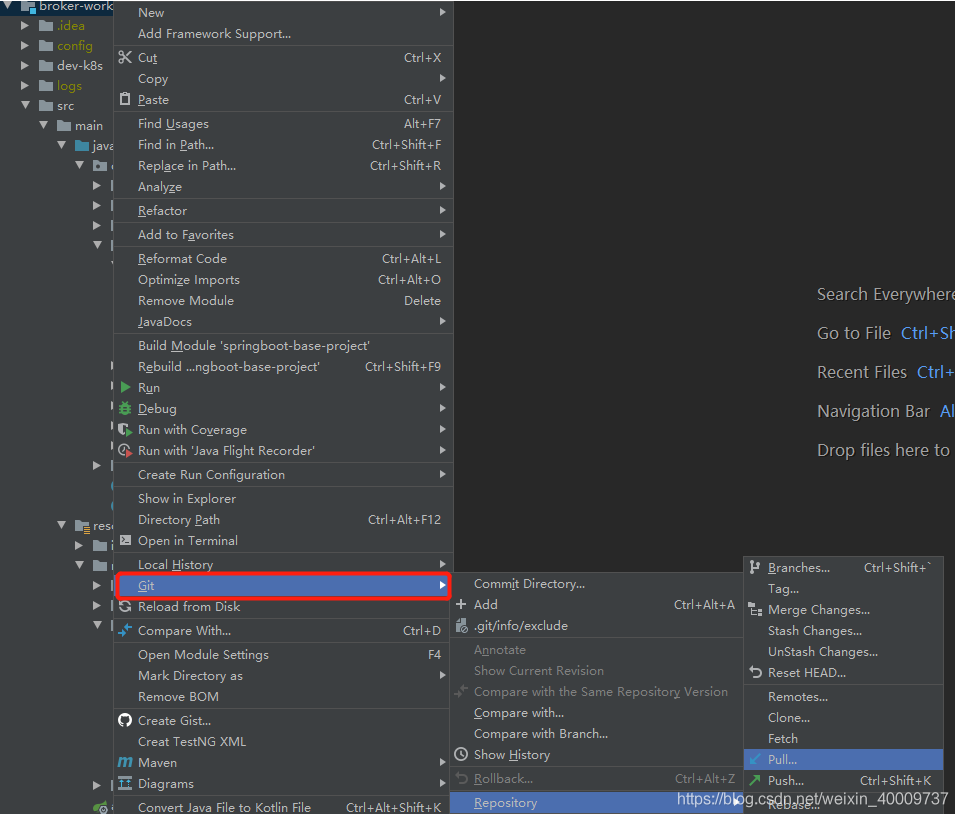Image resolution: width=955 pixels, height=814 pixels.
Task: Click the Show History clock icon
Action: click(x=462, y=754)
